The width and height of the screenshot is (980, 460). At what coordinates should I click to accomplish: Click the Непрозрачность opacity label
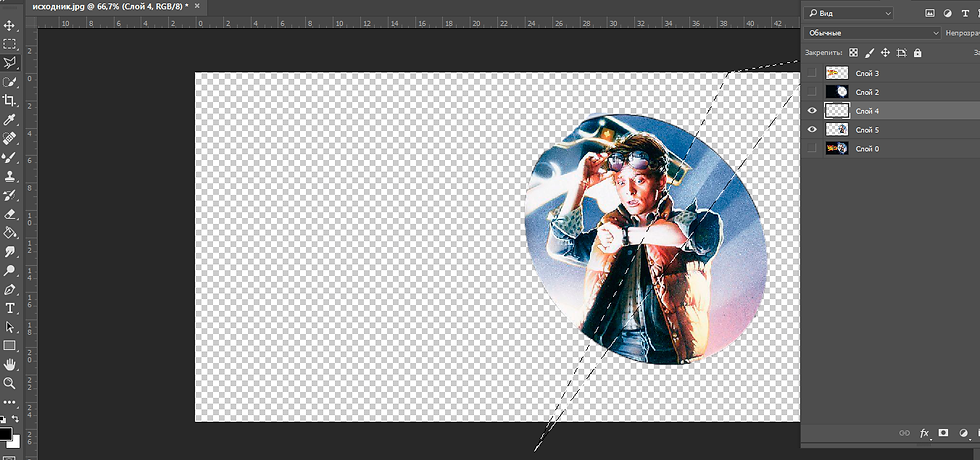pos(962,32)
